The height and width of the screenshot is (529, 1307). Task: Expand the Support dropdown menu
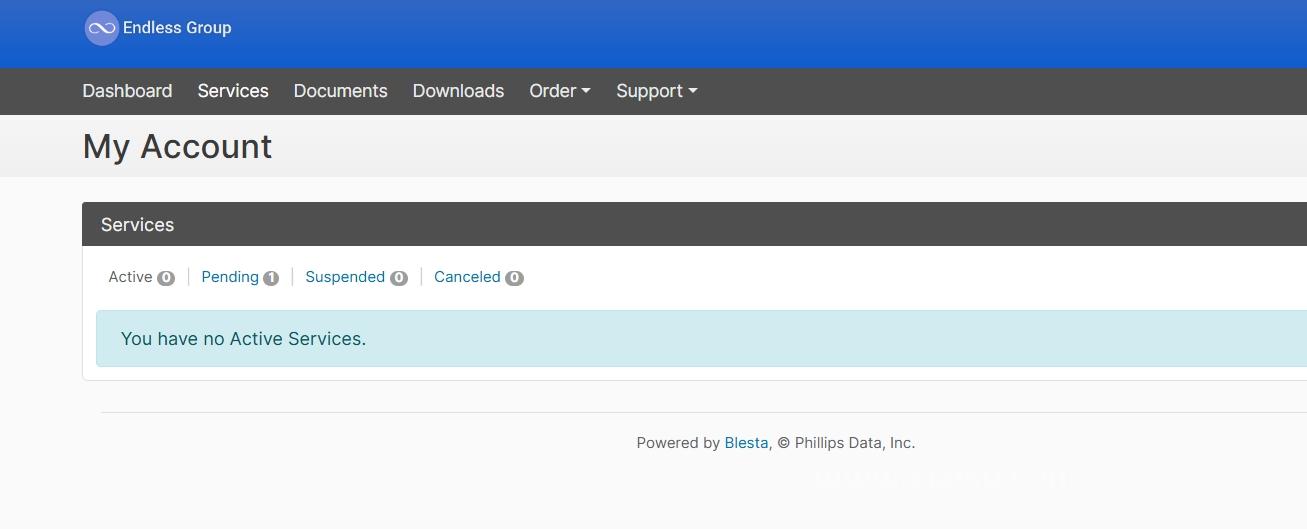[657, 91]
